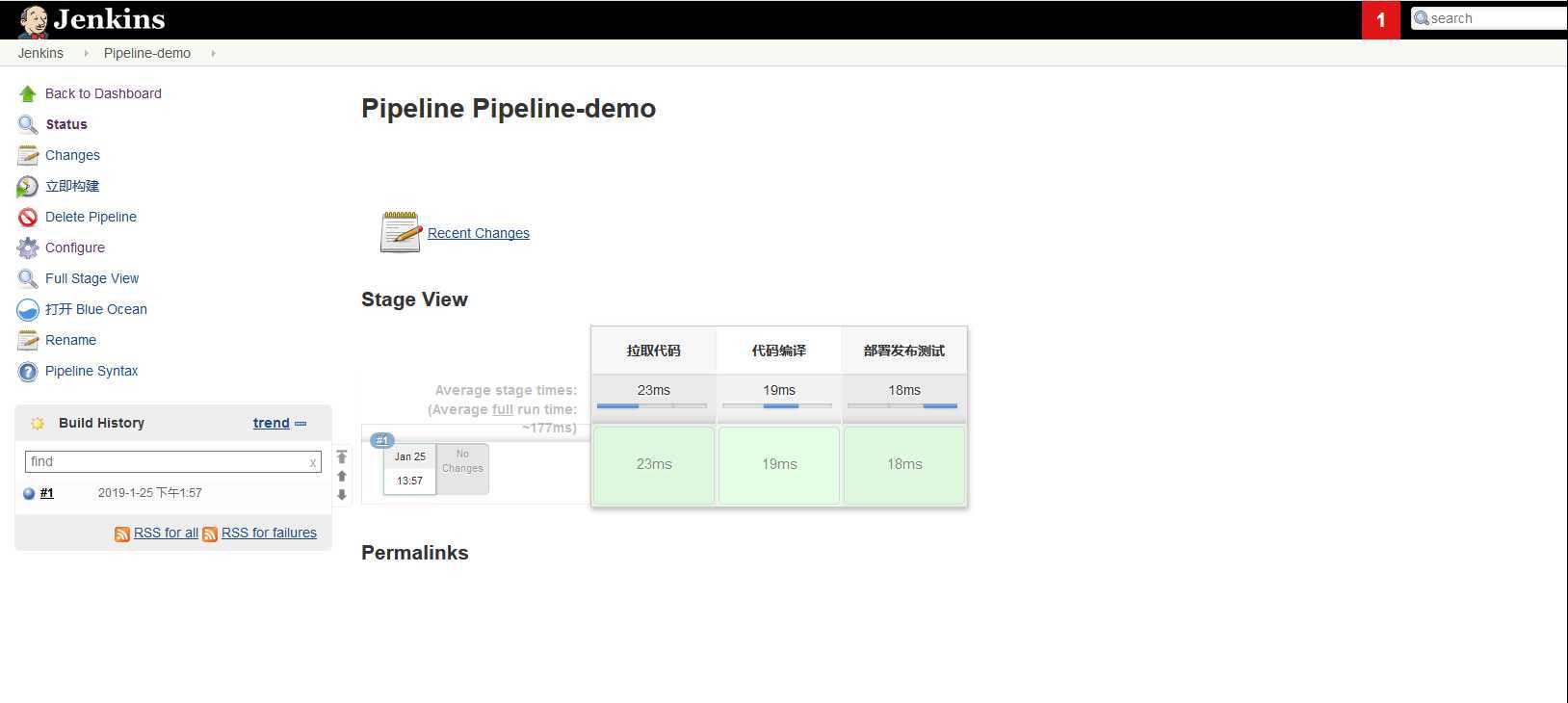Click the Recent Changes notepad icon

point(401,232)
